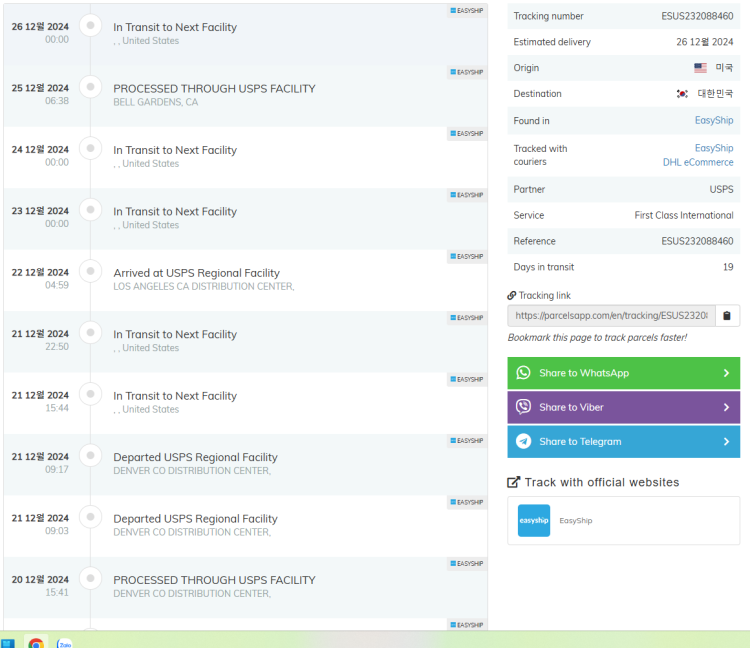Click the Easyship badge on Bell Gardens event
Image resolution: width=750 pixels, height=648 pixels.
(467, 72)
